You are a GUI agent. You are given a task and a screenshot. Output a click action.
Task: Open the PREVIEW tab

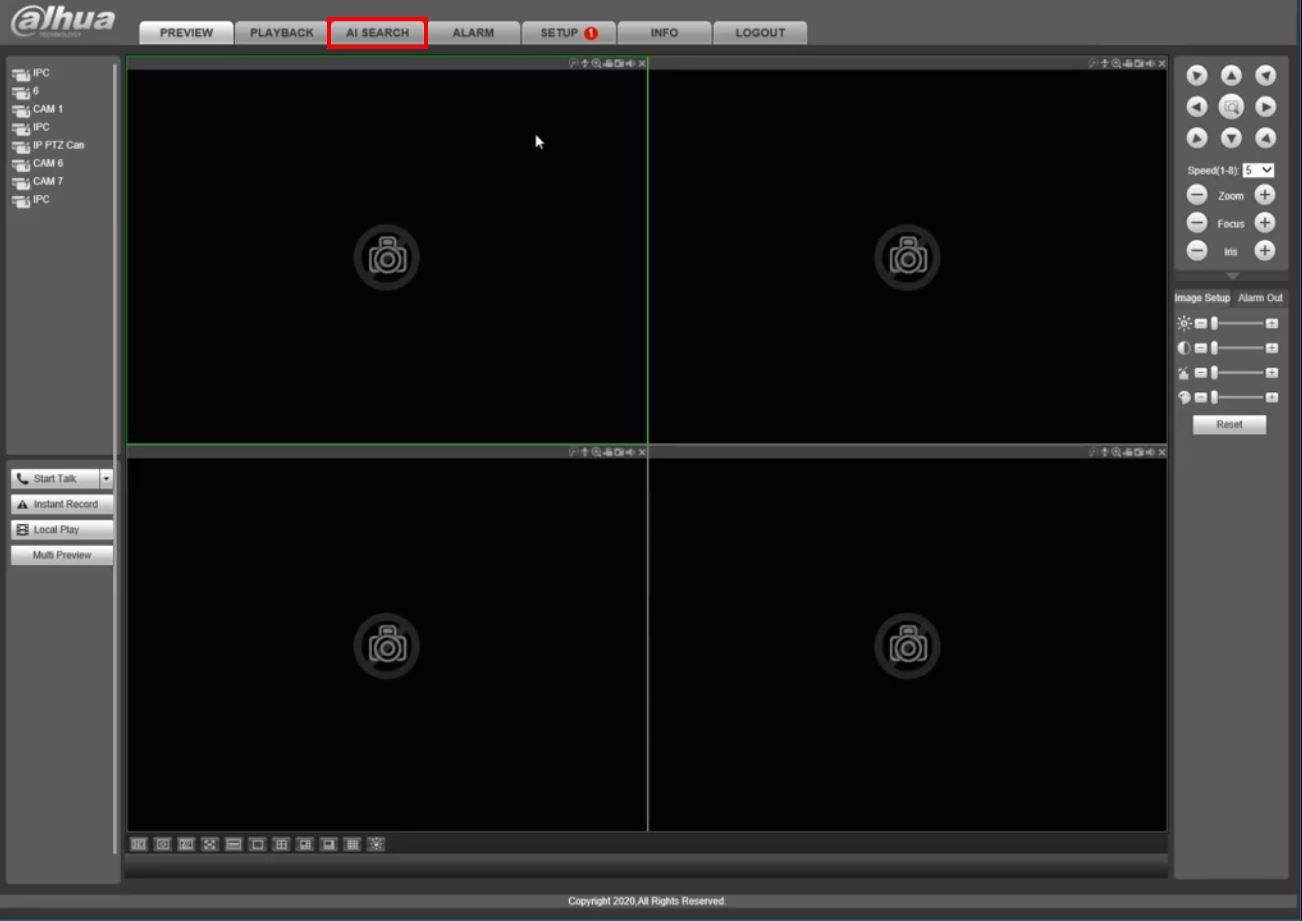click(186, 33)
